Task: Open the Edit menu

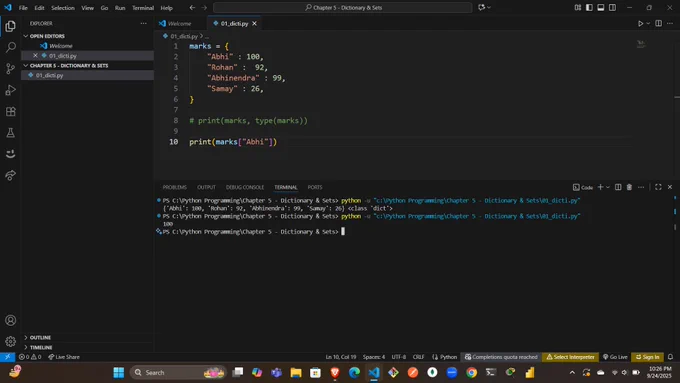Action: (x=39, y=8)
